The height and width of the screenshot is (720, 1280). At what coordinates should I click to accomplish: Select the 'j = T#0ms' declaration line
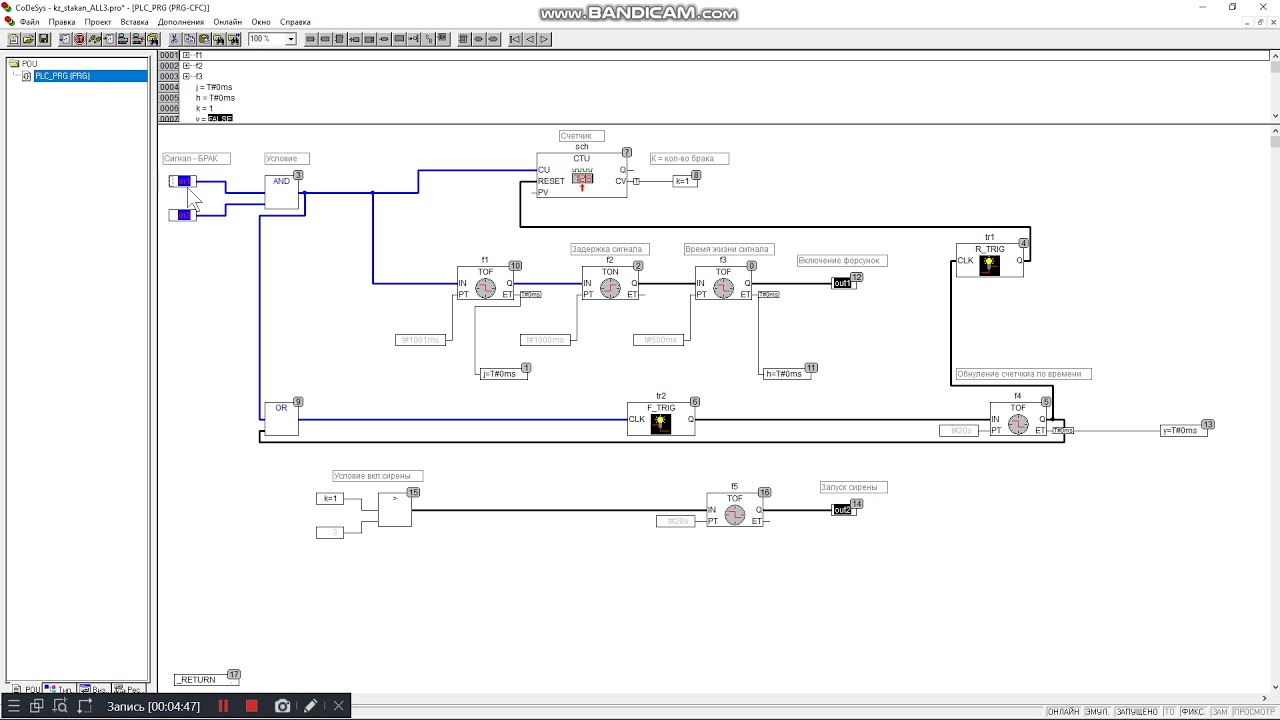tap(215, 87)
